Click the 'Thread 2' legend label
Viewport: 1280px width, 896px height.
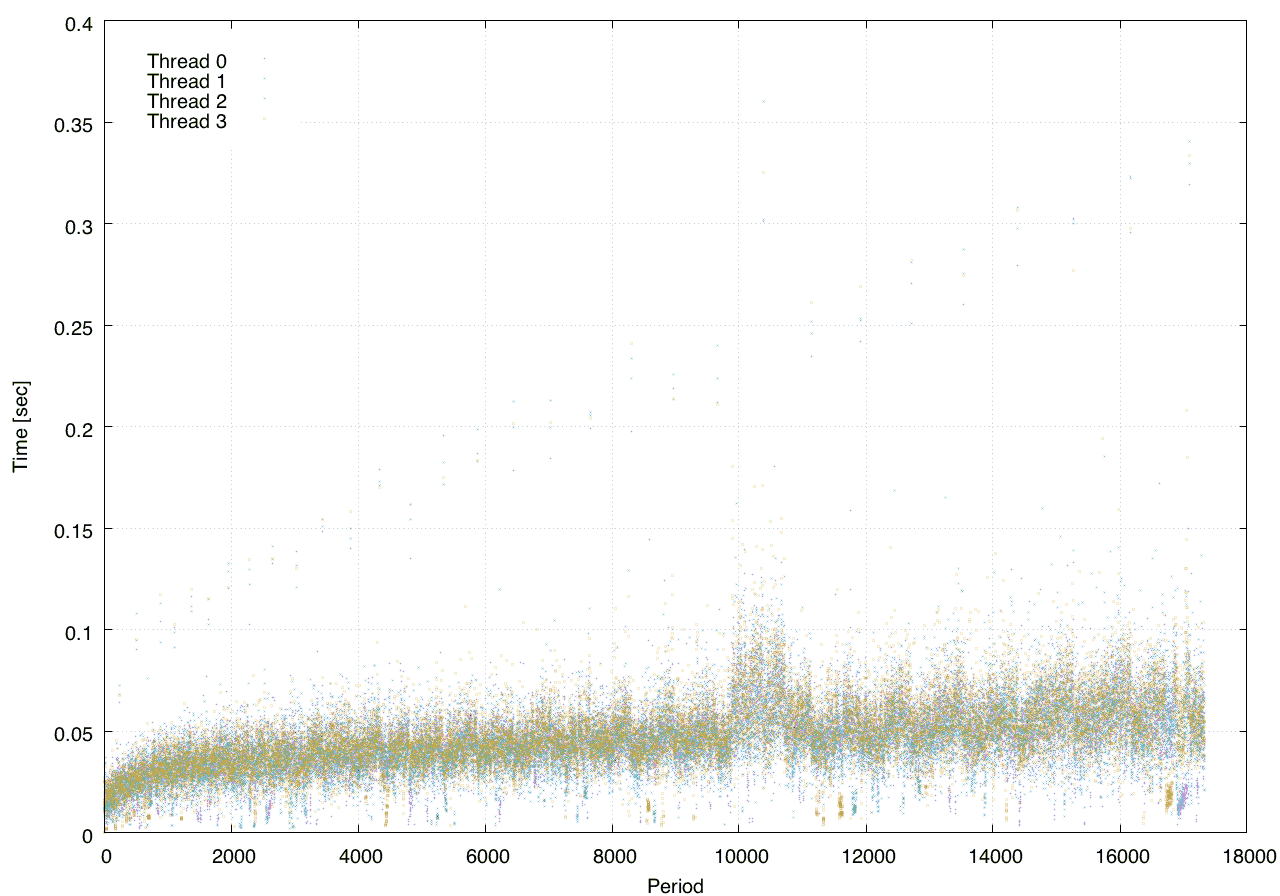pos(187,101)
